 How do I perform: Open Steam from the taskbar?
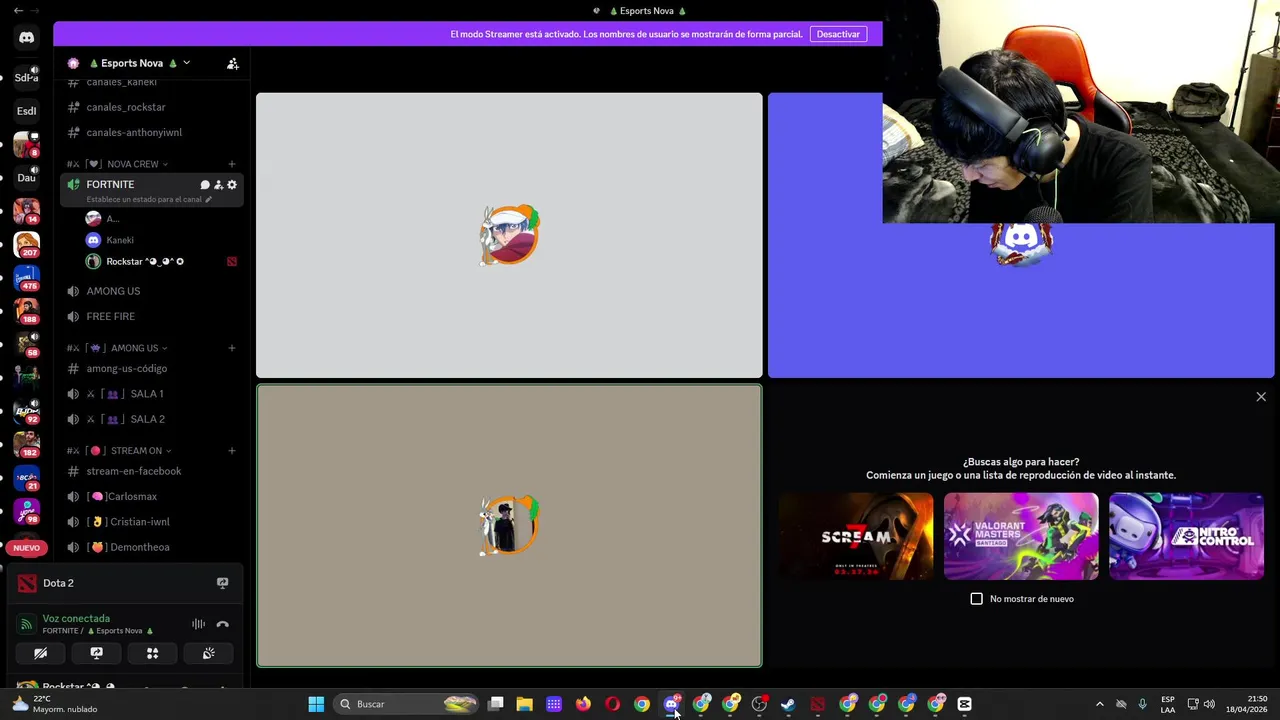coord(788,704)
